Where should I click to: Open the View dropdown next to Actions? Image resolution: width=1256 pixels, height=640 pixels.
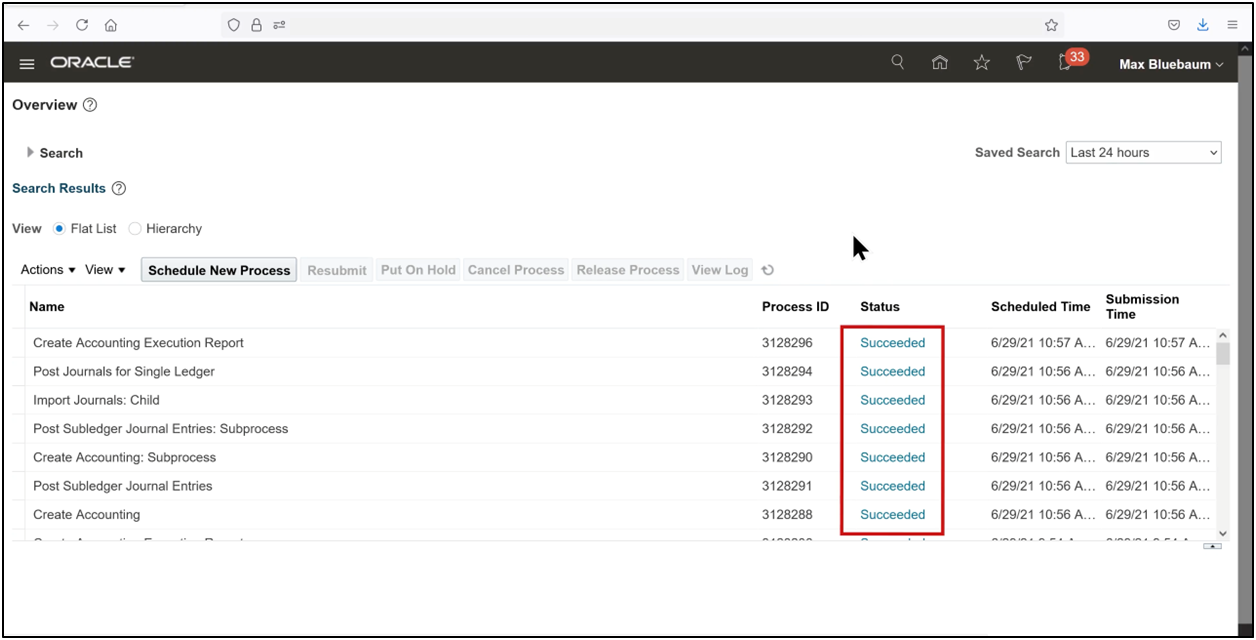pyautogui.click(x=104, y=269)
